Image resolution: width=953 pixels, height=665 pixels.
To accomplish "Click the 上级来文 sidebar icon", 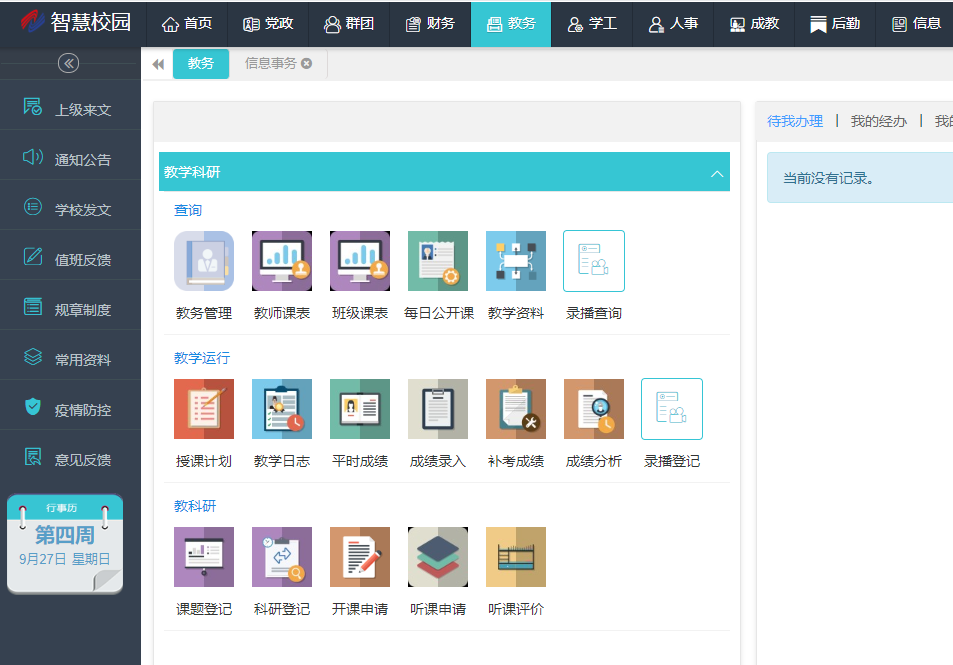I will 33,107.
